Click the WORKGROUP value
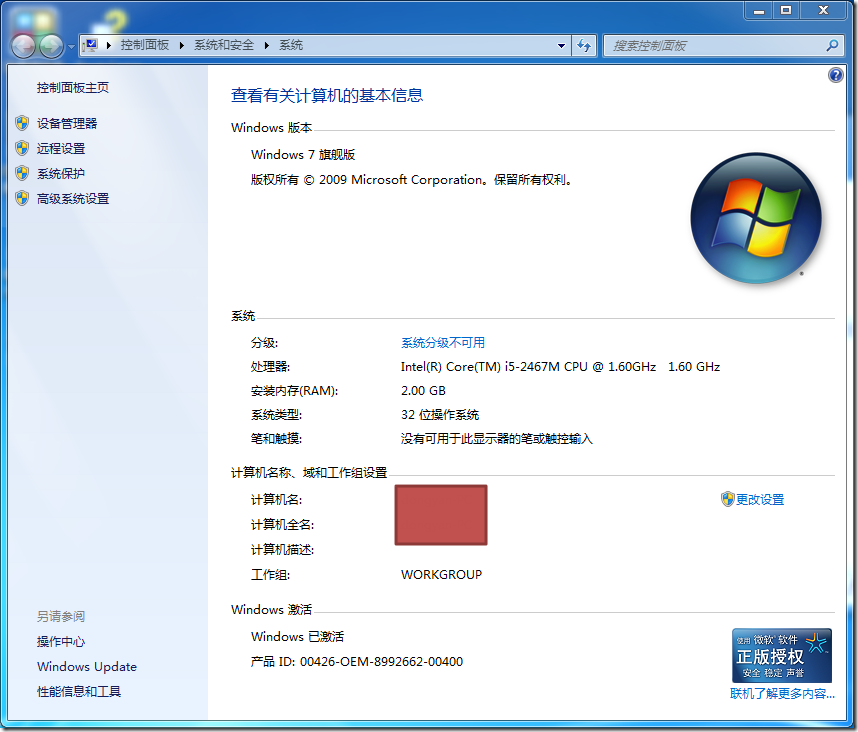Viewport: 858px width, 732px height. (442, 575)
